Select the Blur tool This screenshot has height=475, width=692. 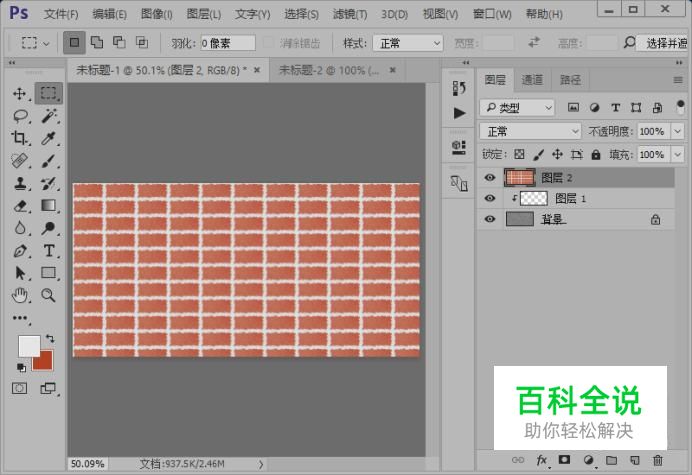(x=20, y=228)
